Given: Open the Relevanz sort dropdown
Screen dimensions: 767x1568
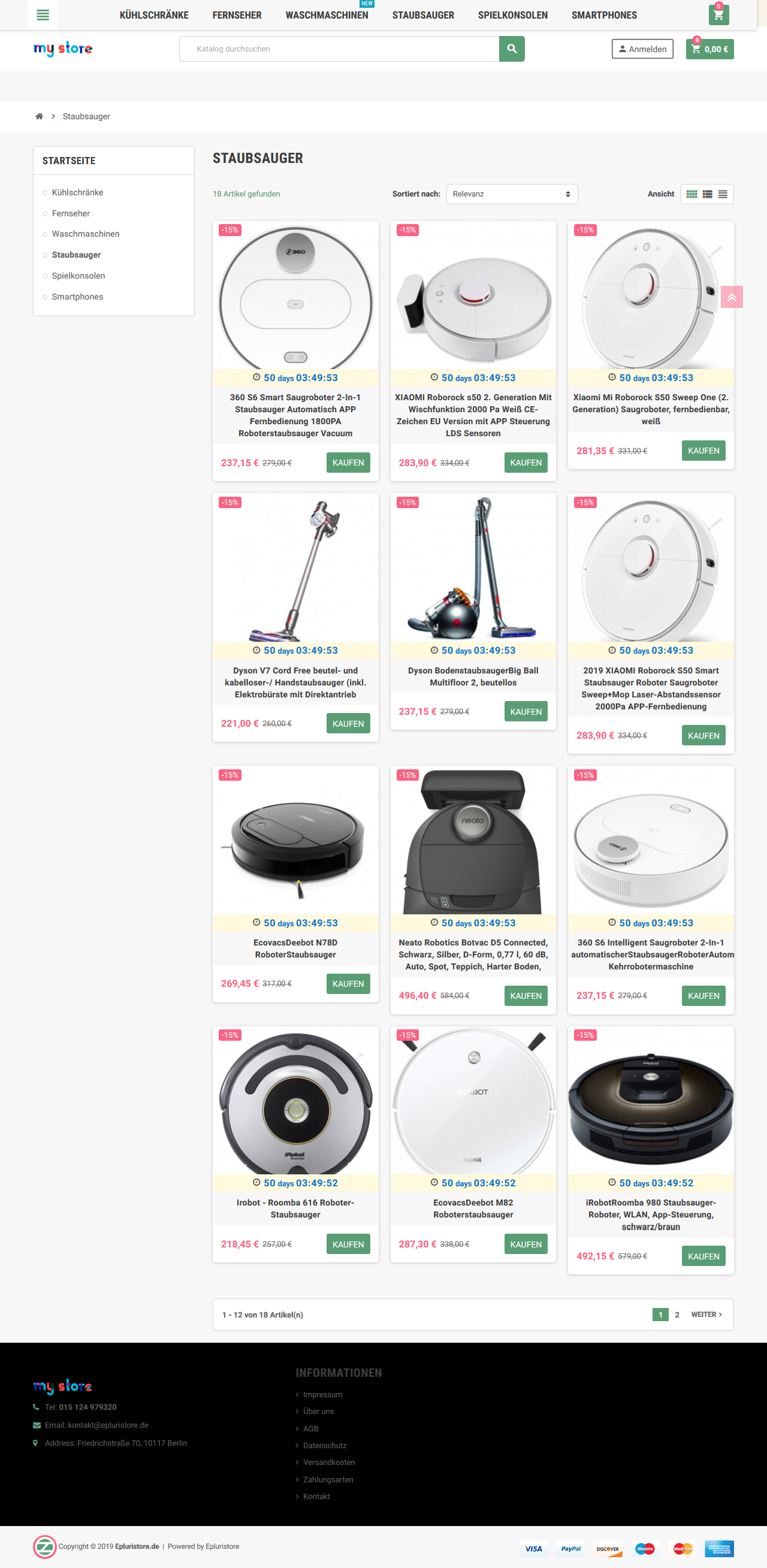Looking at the screenshot, I should pos(512,194).
